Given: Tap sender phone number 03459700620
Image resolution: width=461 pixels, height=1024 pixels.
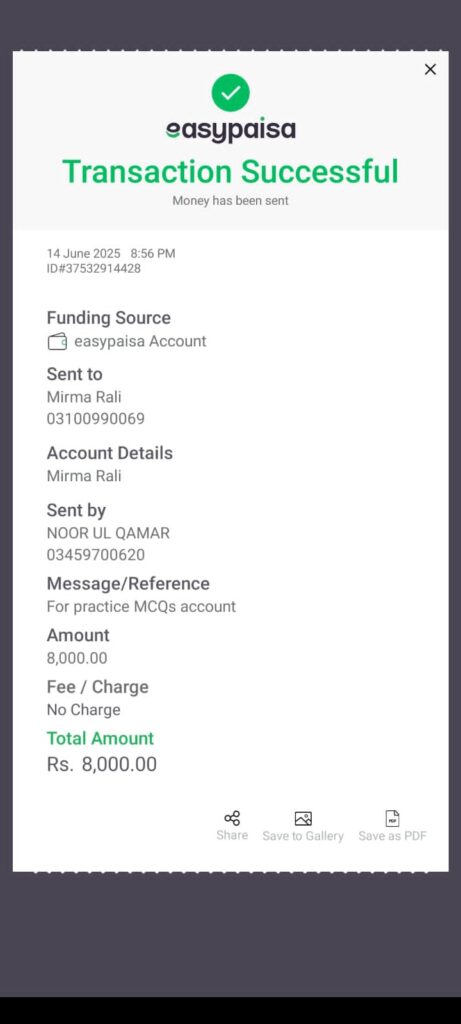Looking at the screenshot, I should [x=95, y=555].
